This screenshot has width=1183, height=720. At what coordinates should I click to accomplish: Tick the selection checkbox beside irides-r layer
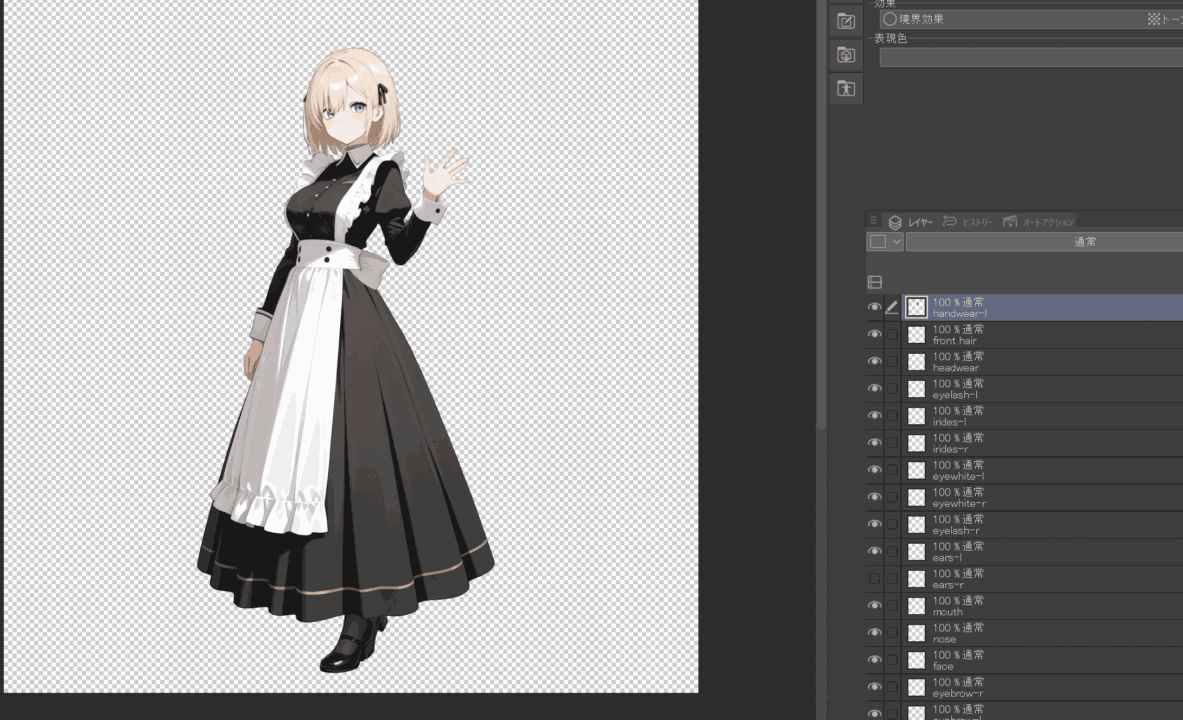[892, 443]
